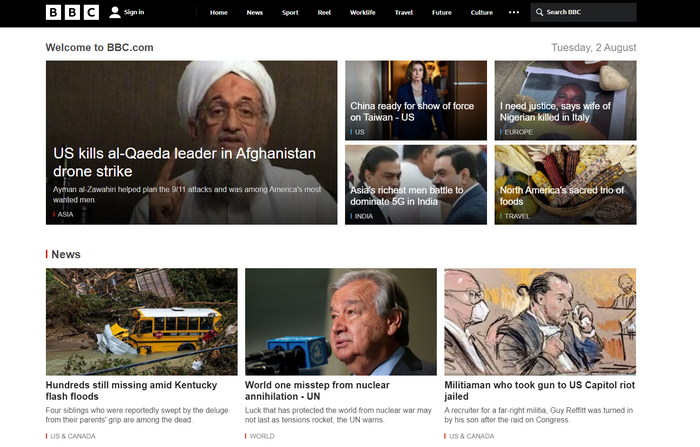Screen dimensions: 700x447
Task: Open China ready for show of force story
Action: click(x=412, y=112)
